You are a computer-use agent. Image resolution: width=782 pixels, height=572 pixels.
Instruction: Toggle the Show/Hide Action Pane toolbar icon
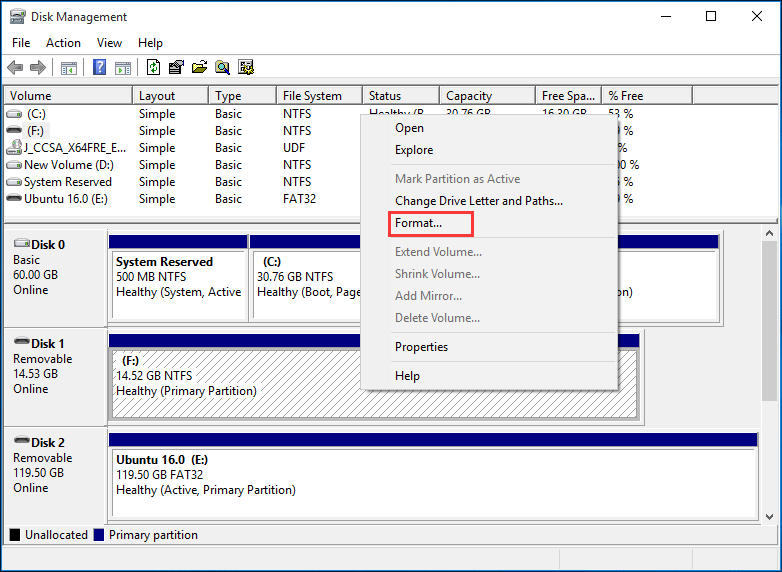pyautogui.click(x=123, y=67)
